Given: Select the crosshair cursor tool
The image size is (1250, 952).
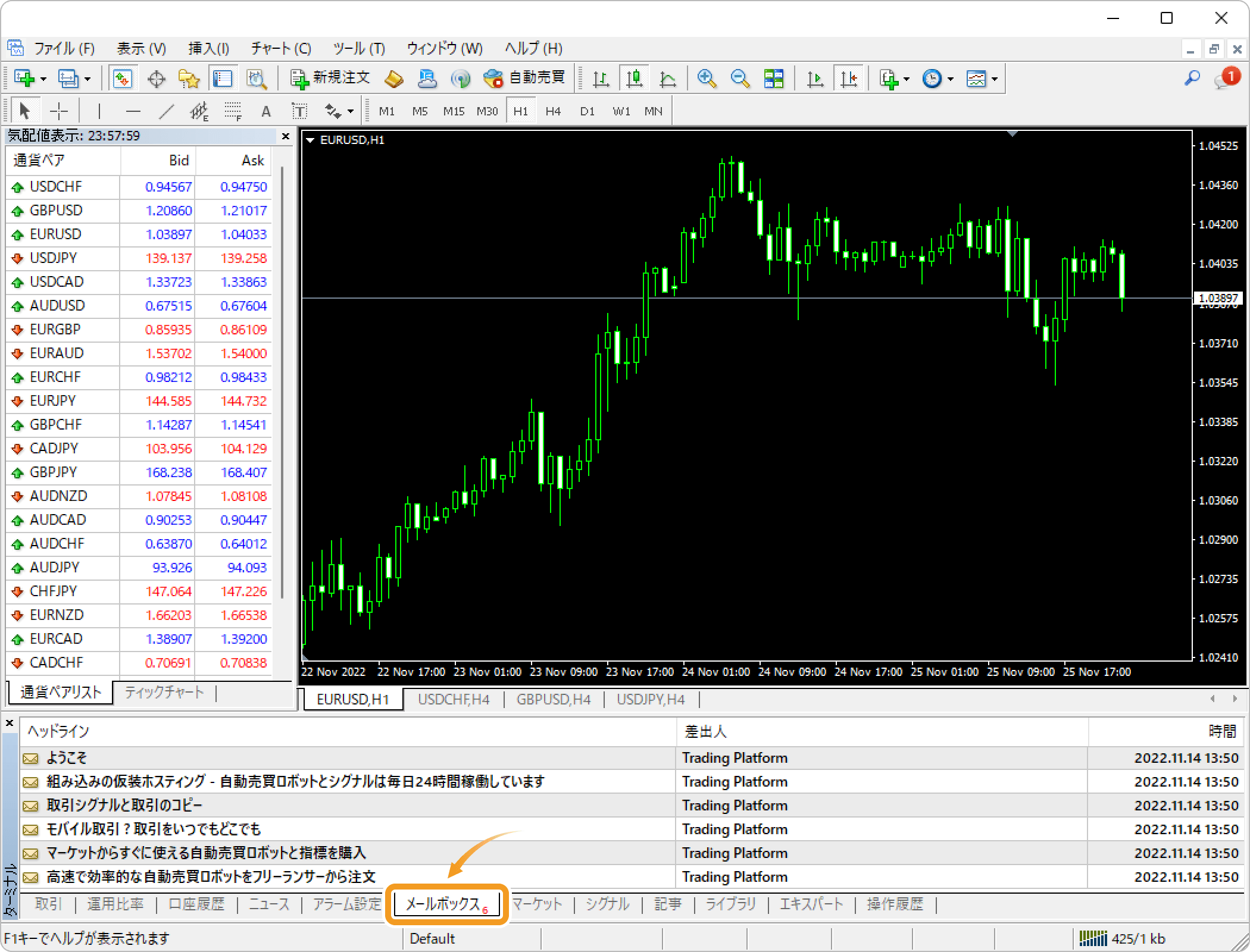Looking at the screenshot, I should [59, 111].
